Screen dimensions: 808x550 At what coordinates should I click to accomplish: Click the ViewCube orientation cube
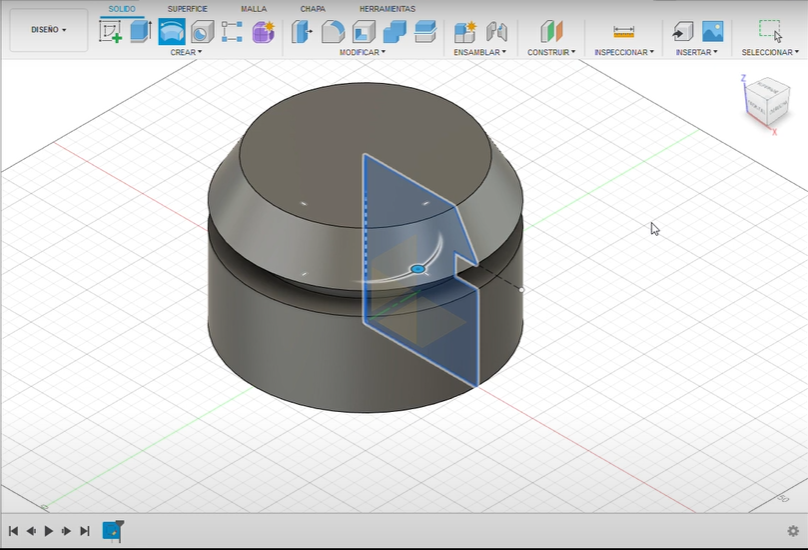(x=767, y=102)
